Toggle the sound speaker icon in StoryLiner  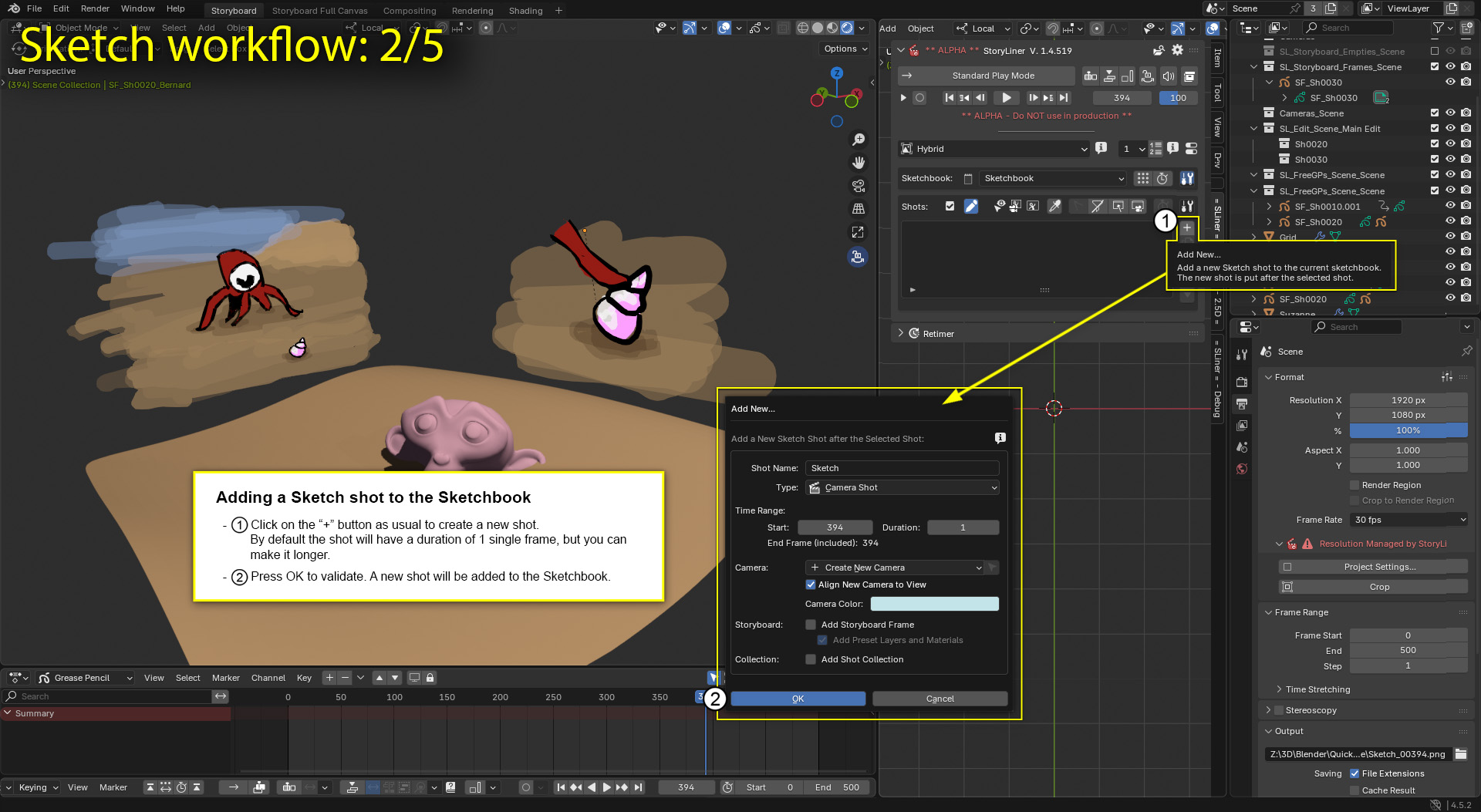[x=1169, y=76]
